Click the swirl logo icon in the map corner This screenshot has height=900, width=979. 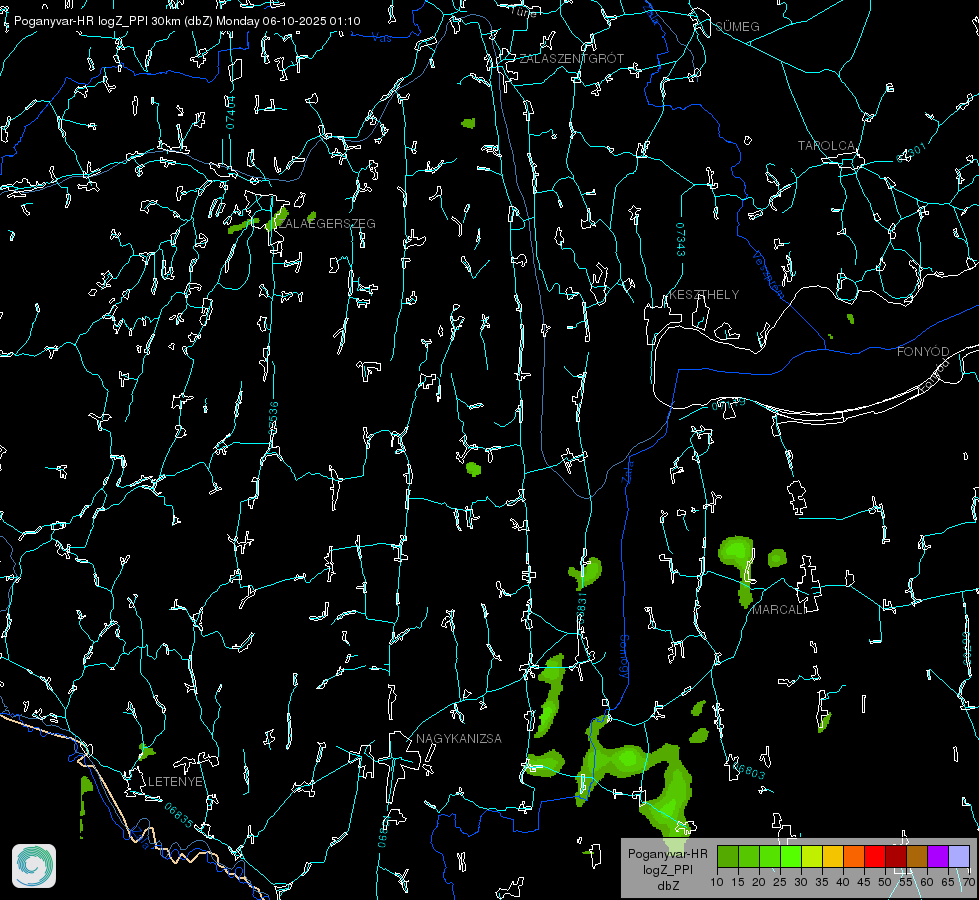point(34,866)
